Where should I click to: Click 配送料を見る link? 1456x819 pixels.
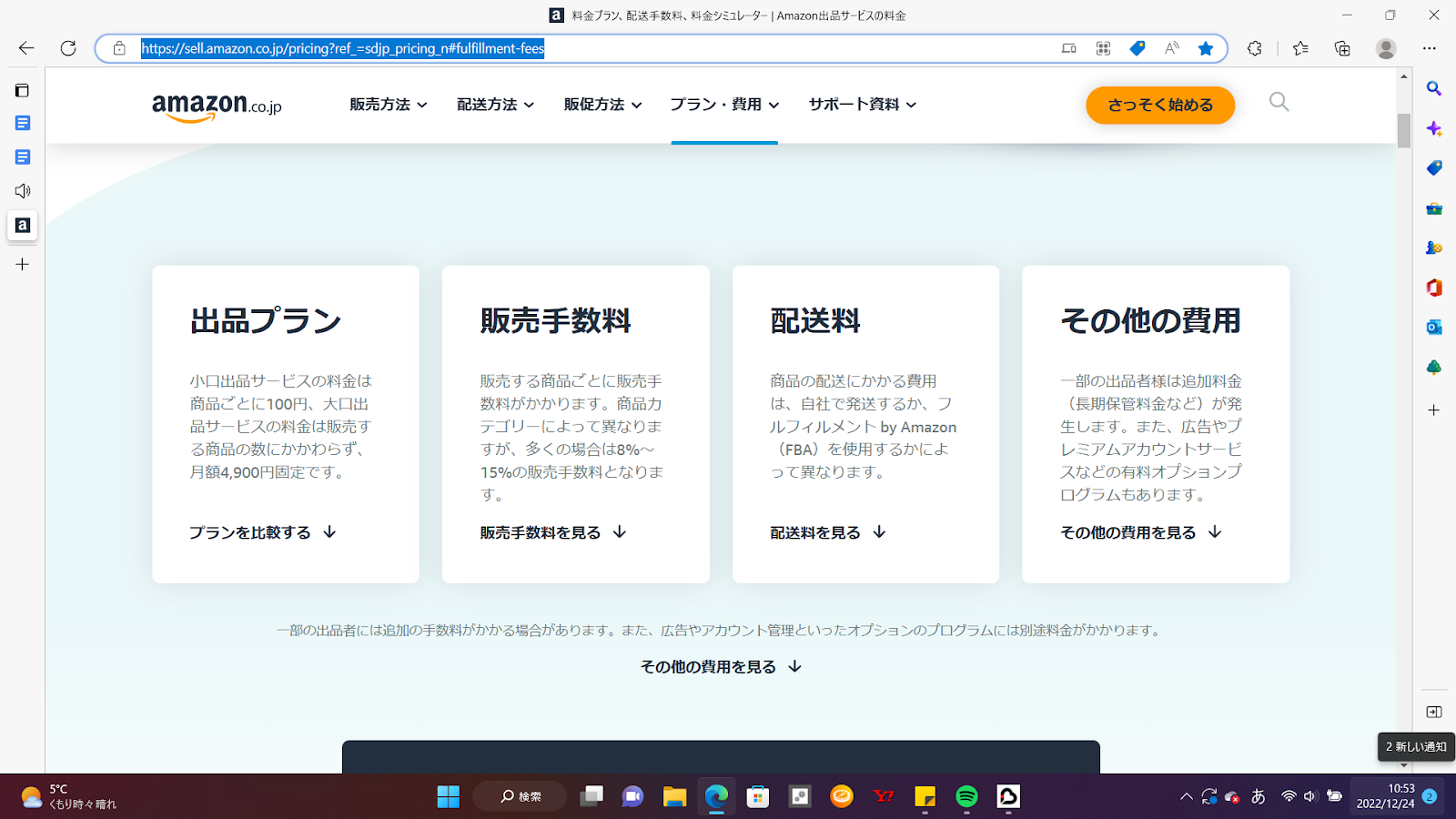coord(828,532)
